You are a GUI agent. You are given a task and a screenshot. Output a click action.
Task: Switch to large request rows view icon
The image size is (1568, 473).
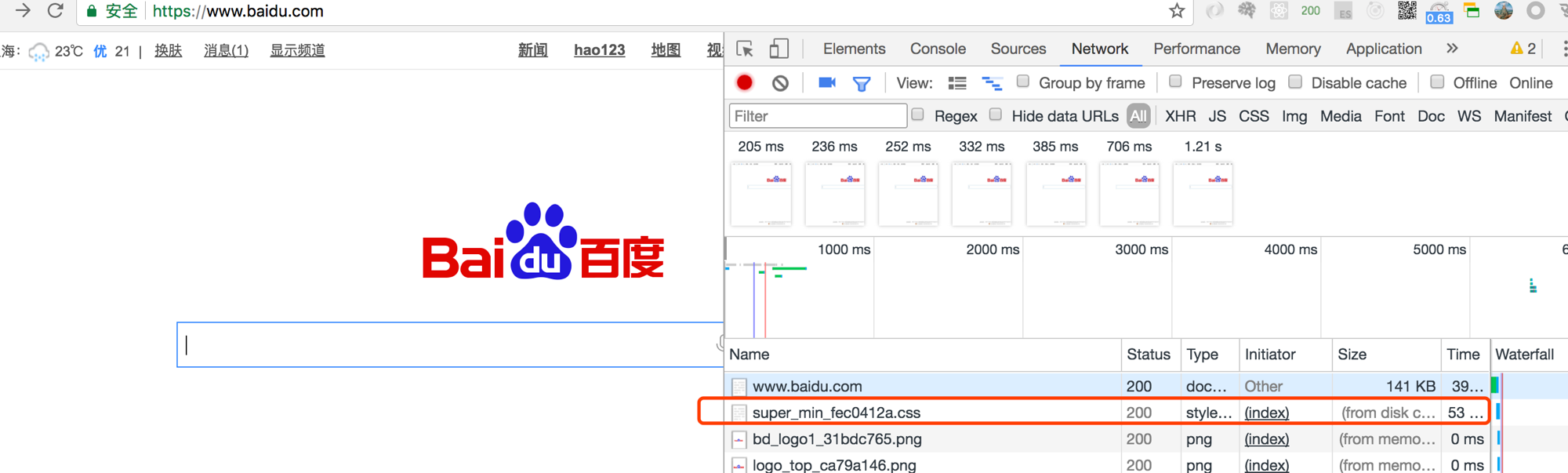tap(956, 83)
